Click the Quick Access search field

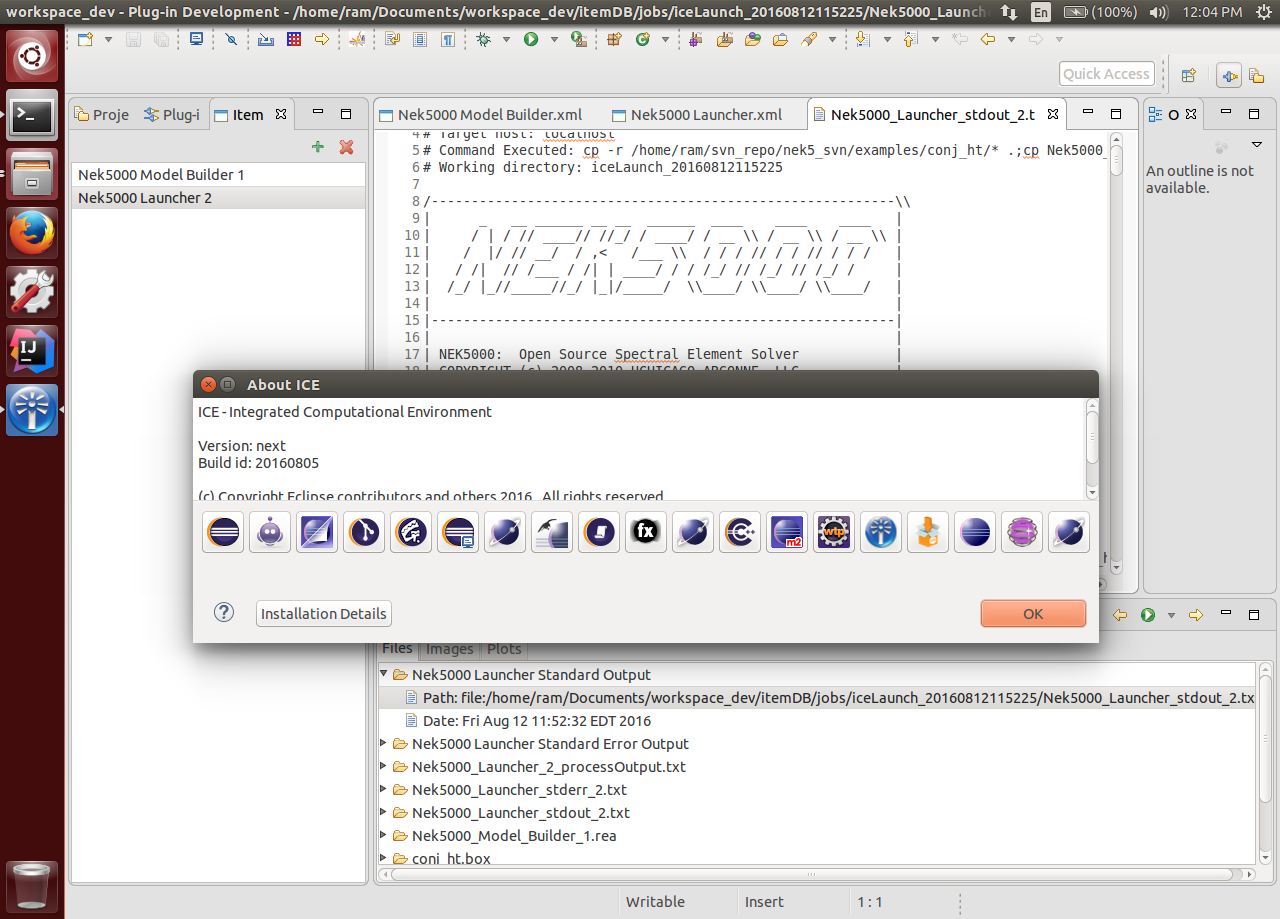1106,74
